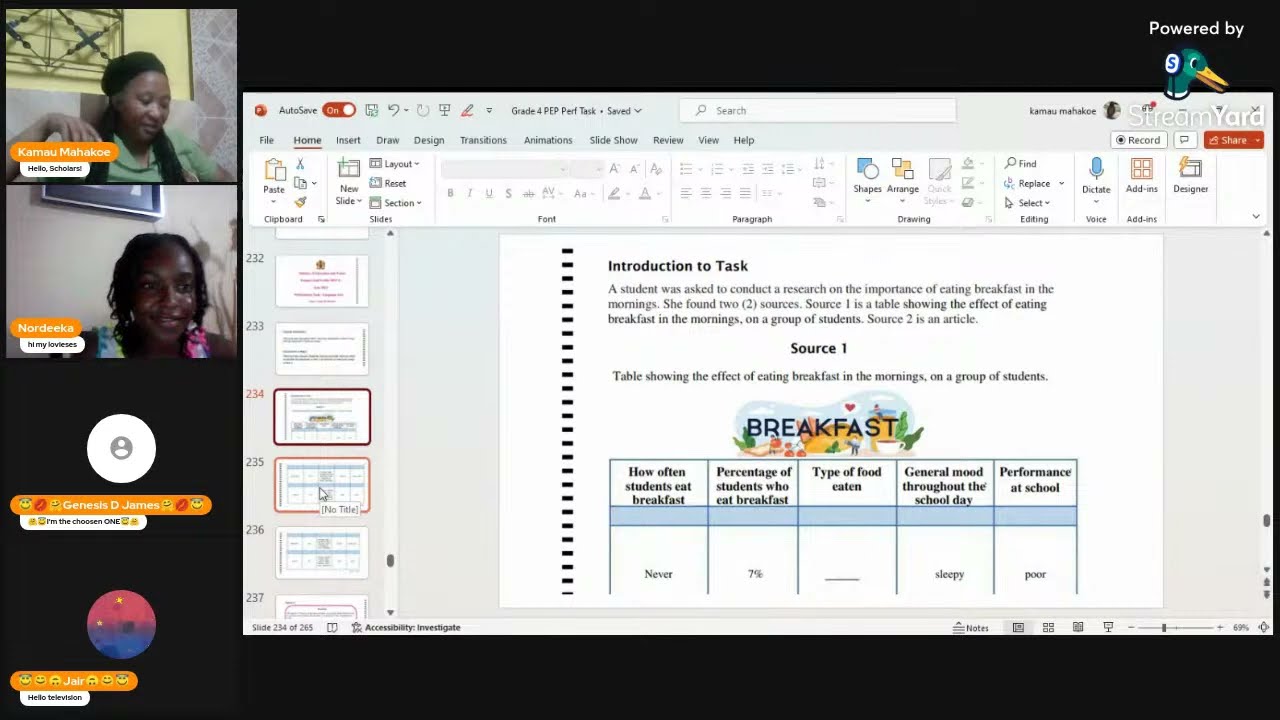Click in the Search box
The image size is (1280, 720).
pyautogui.click(x=818, y=110)
